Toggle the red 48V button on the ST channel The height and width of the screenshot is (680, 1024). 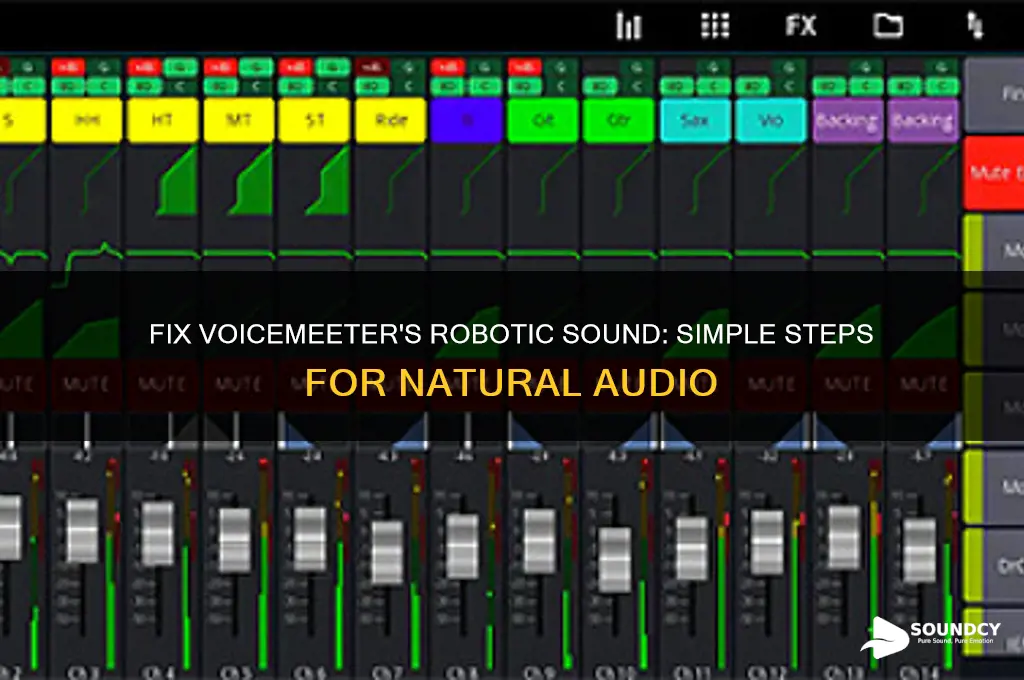(295, 67)
